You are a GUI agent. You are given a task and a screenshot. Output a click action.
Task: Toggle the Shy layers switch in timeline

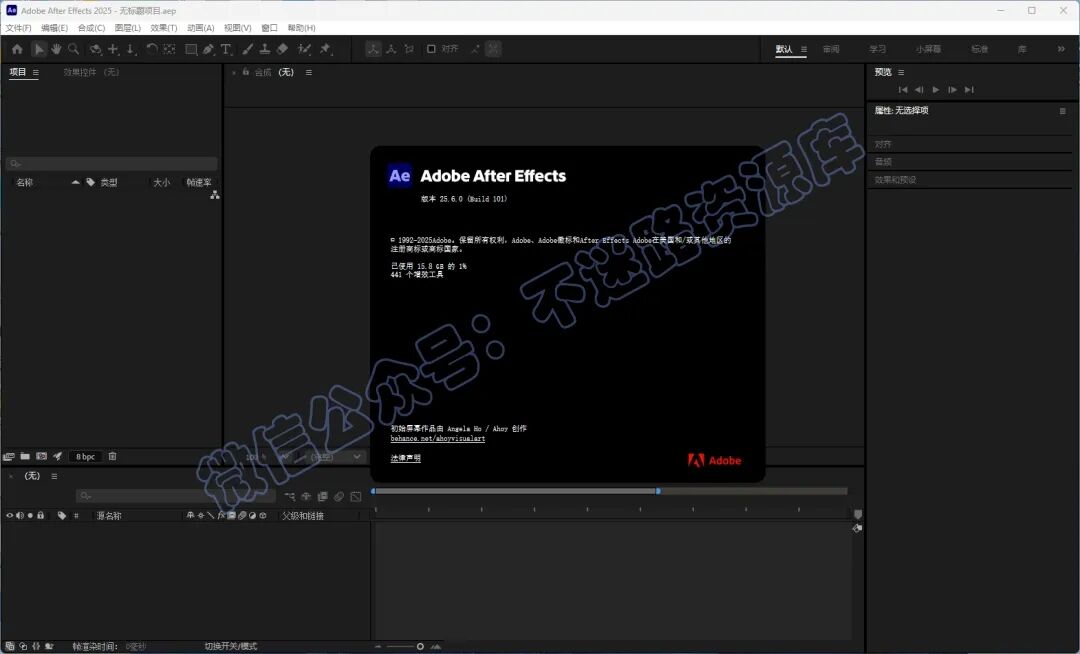pyautogui.click(x=306, y=496)
